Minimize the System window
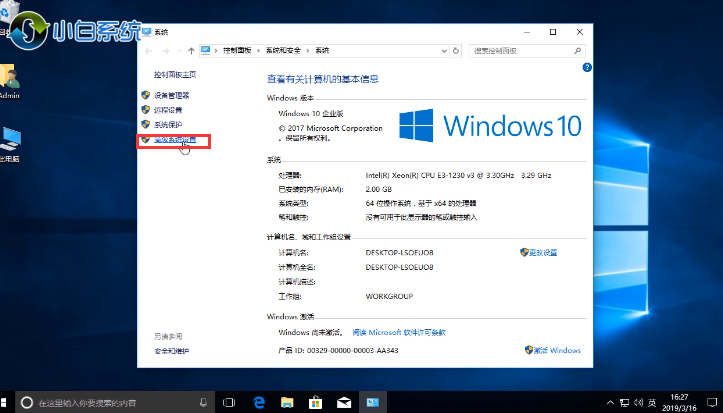The width and height of the screenshot is (723, 413). coord(527,32)
